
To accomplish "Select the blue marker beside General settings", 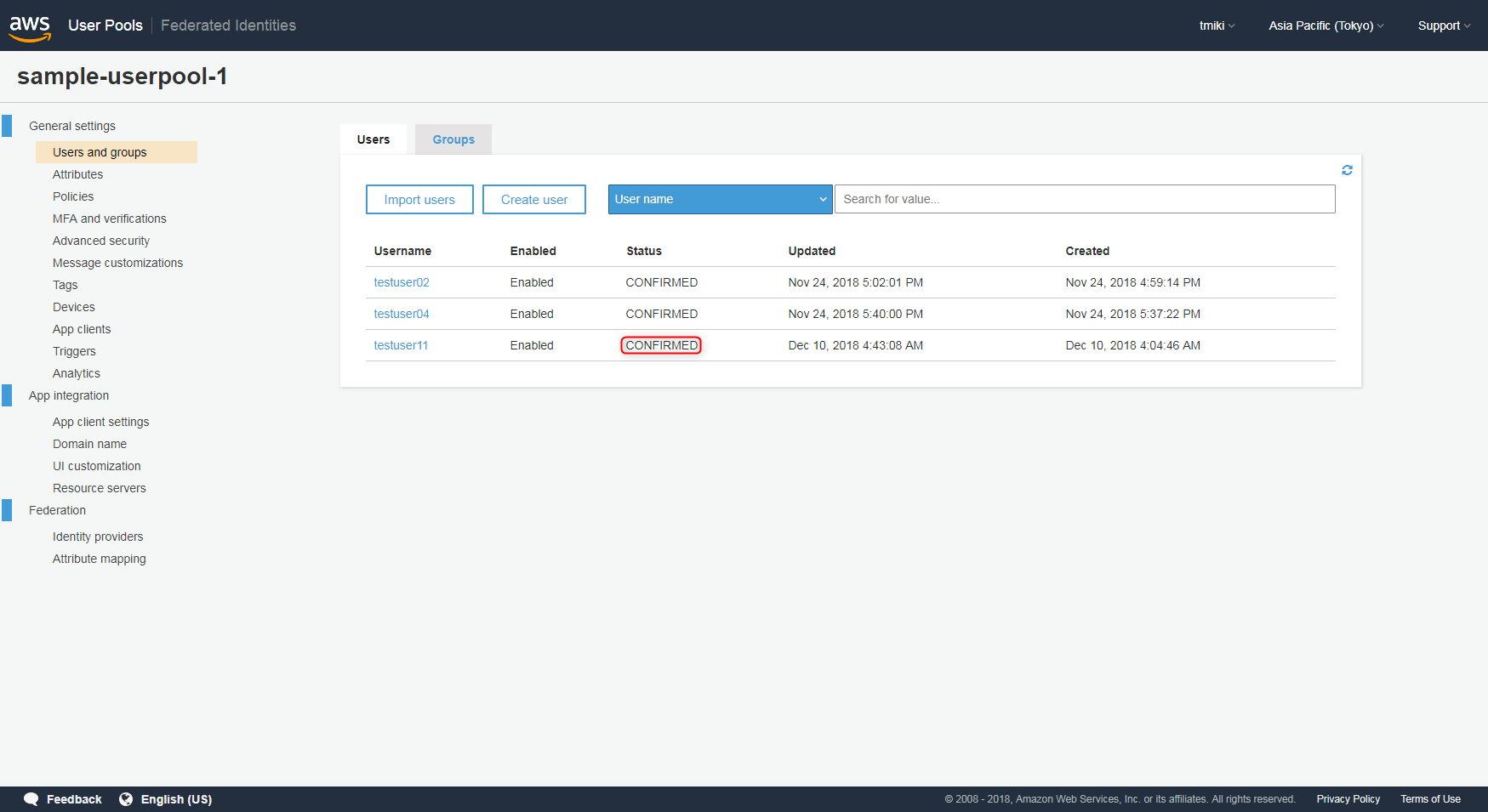I will tap(7, 125).
